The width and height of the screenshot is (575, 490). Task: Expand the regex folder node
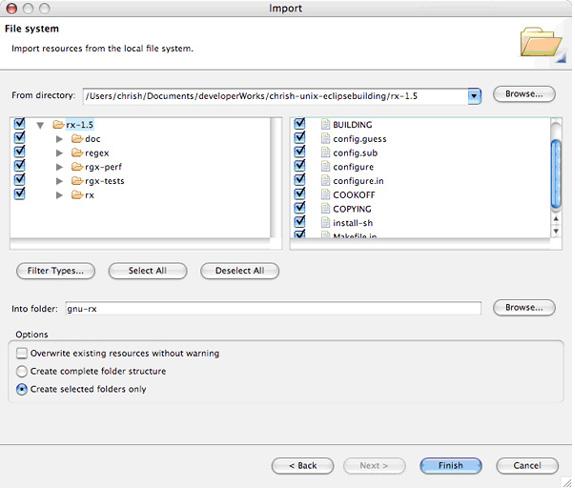[59, 153]
